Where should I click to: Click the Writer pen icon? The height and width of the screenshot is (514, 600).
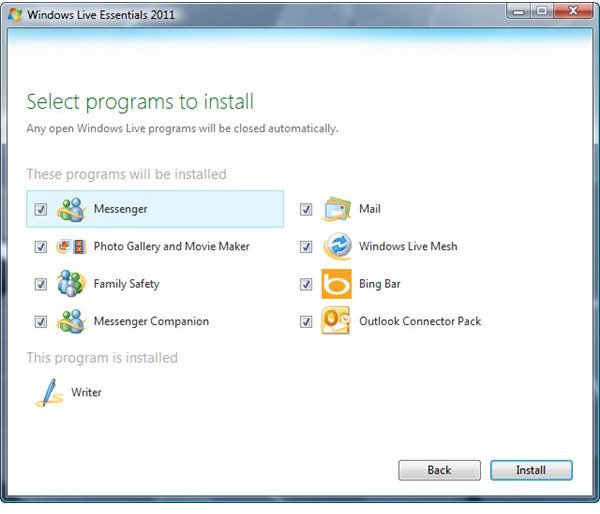tap(49, 393)
